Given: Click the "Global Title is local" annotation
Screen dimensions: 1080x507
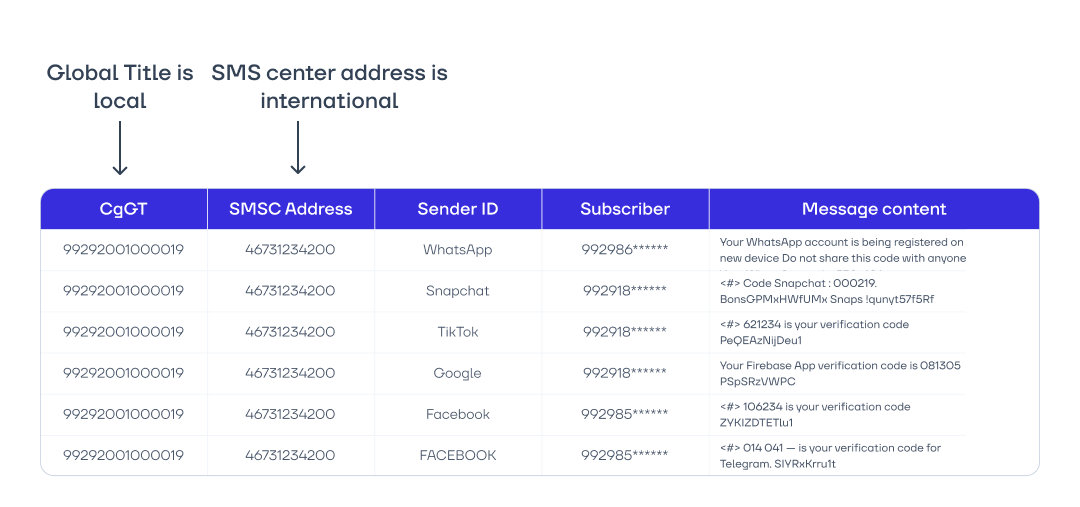Looking at the screenshot, I should [120, 87].
